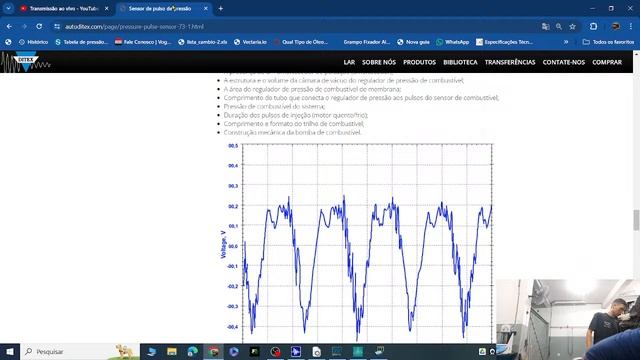Go back to the previous page
The width and height of the screenshot is (640, 360).
coord(9,27)
